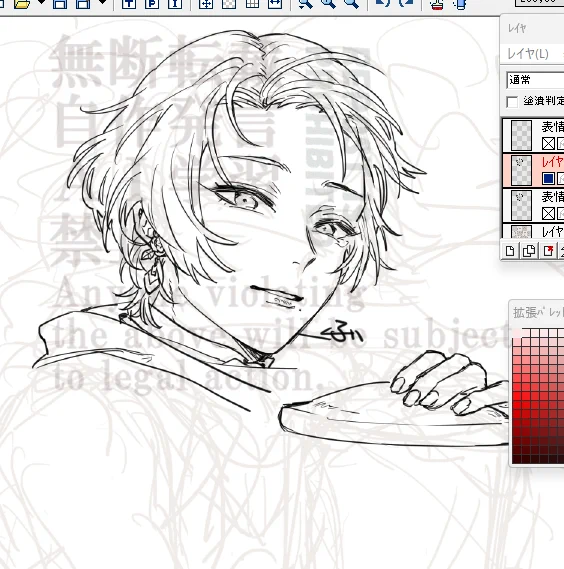Image resolution: width=564 pixels, height=569 pixels.
Task: Click the レイヤ panel title bar
Action: point(532,28)
